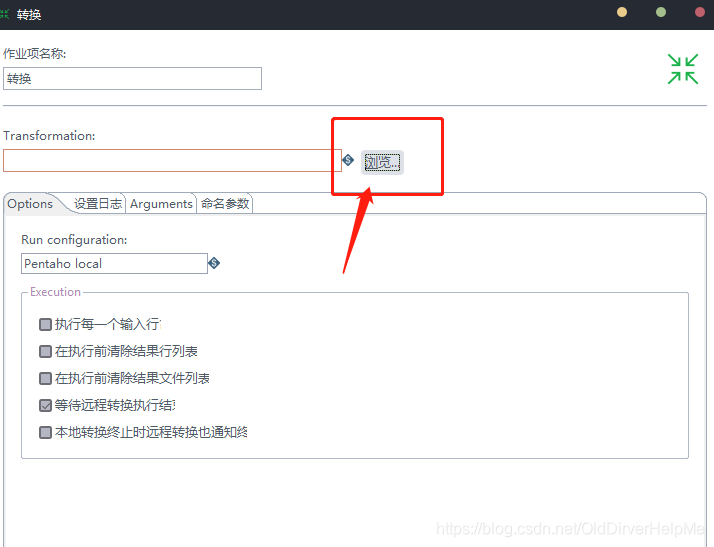Close the 转换 dialog with red button
This screenshot has height=547, width=714.
click(700, 12)
